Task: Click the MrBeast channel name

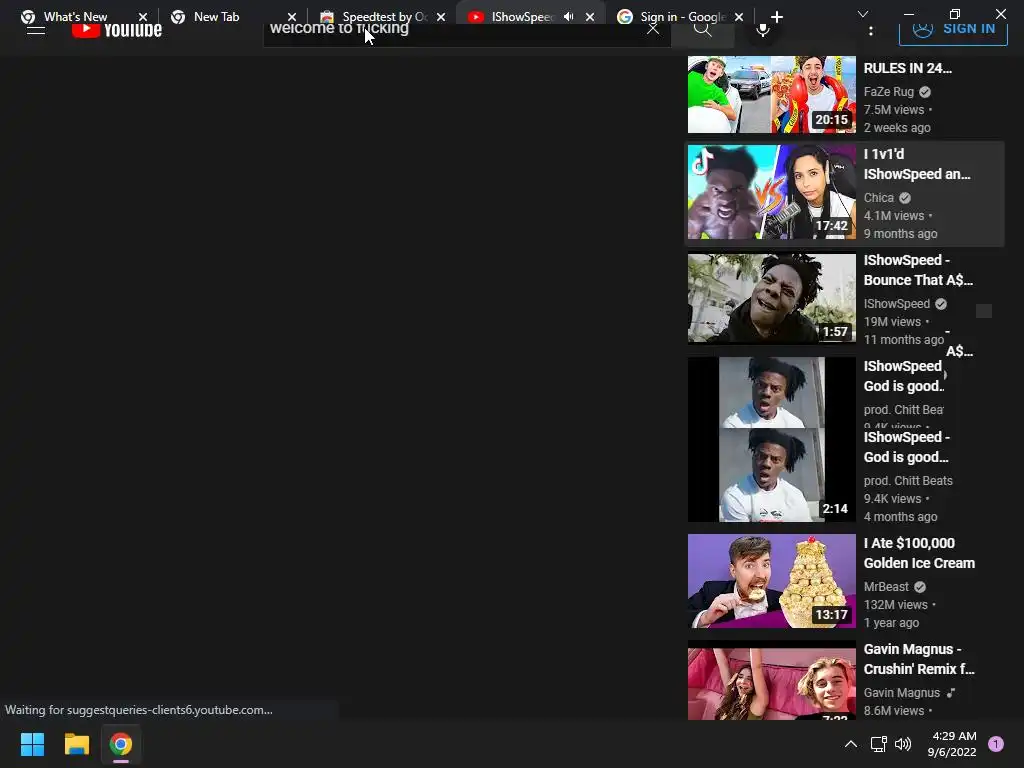Action: tap(886, 586)
